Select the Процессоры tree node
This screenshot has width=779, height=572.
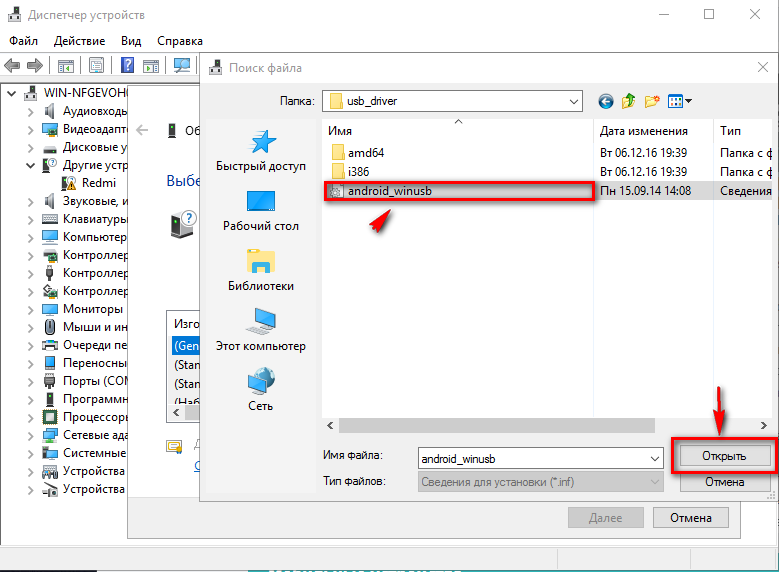pyautogui.click(x=94, y=417)
